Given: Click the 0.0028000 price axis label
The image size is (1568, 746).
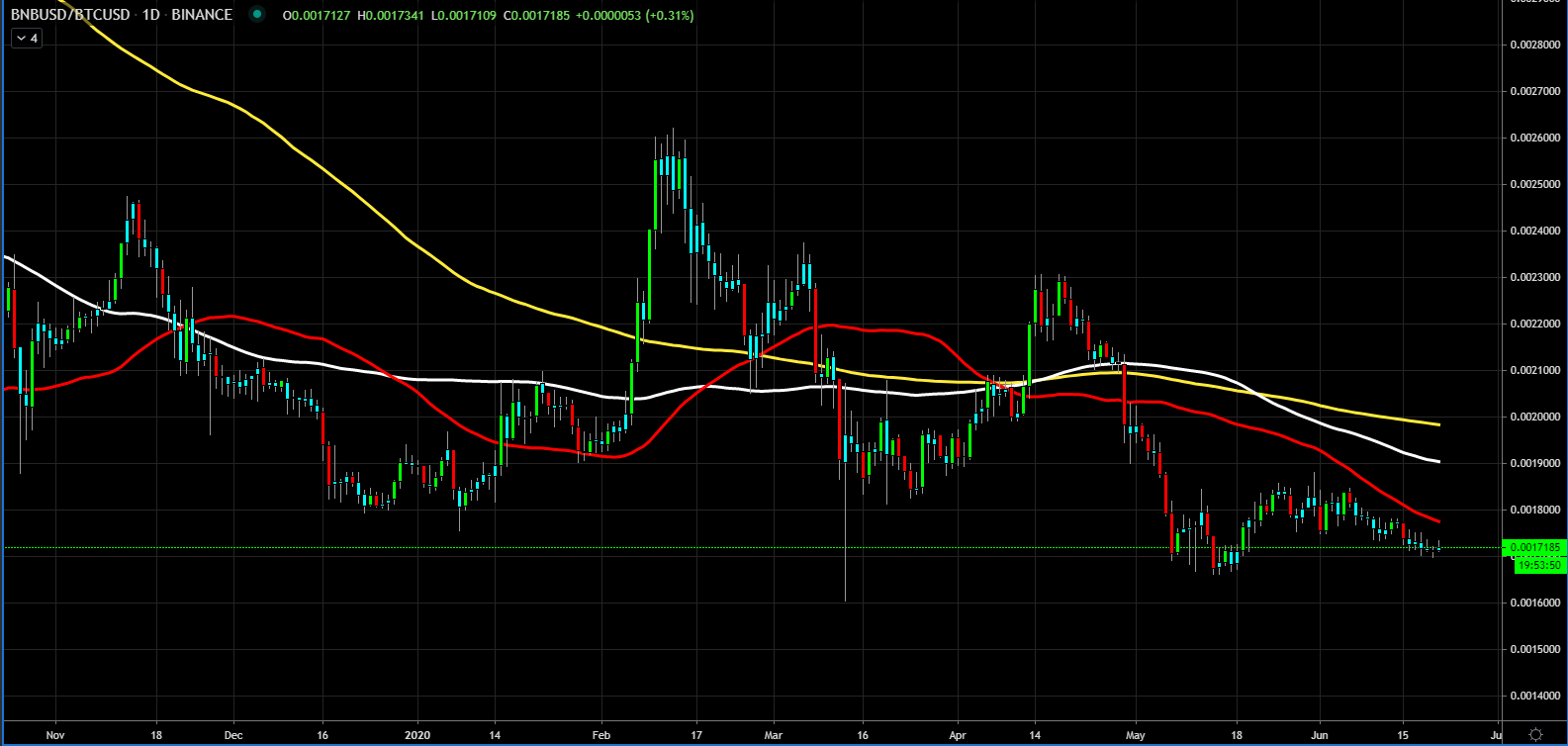Looking at the screenshot, I should pyautogui.click(x=1535, y=45).
